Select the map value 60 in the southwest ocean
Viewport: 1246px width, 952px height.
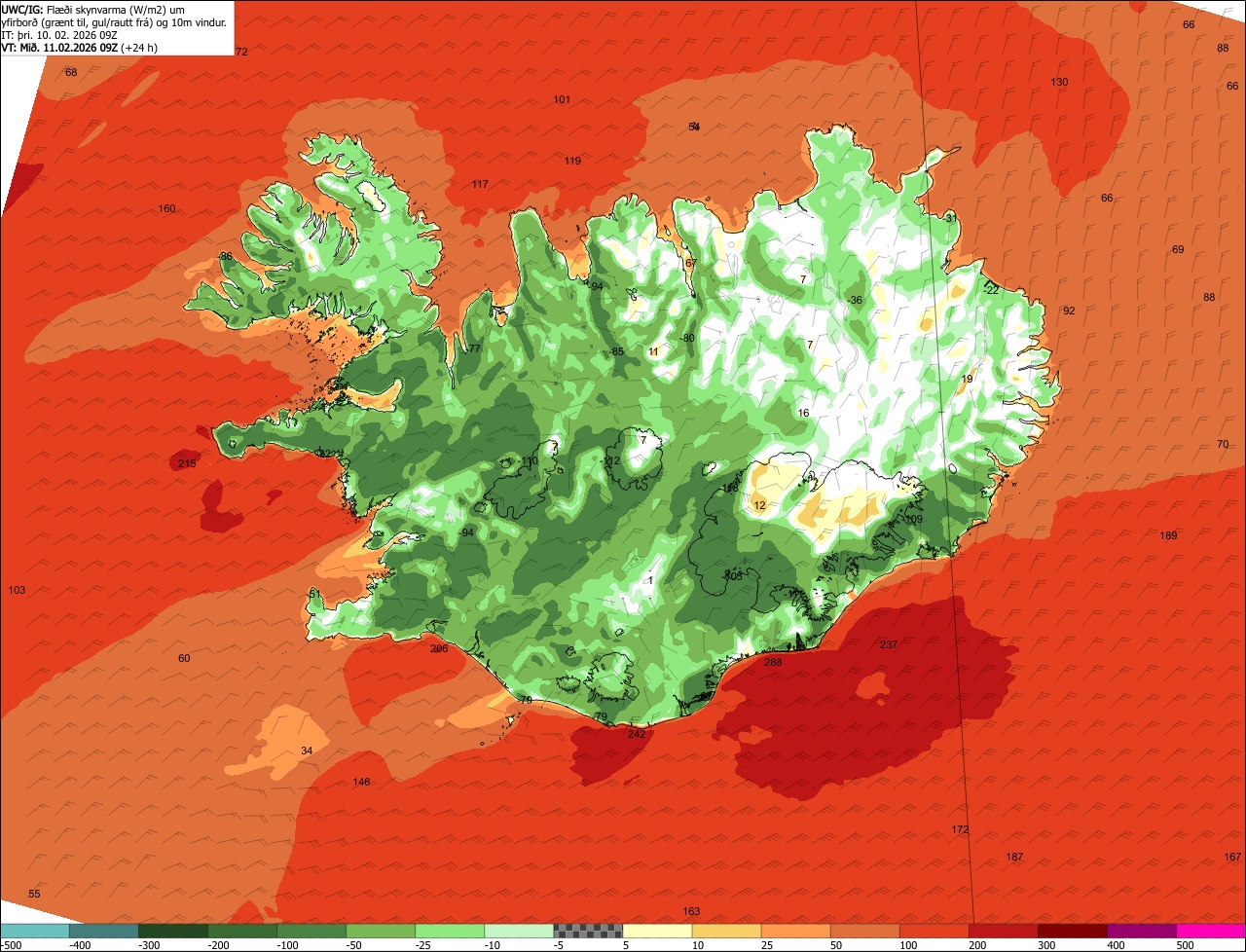(184, 658)
